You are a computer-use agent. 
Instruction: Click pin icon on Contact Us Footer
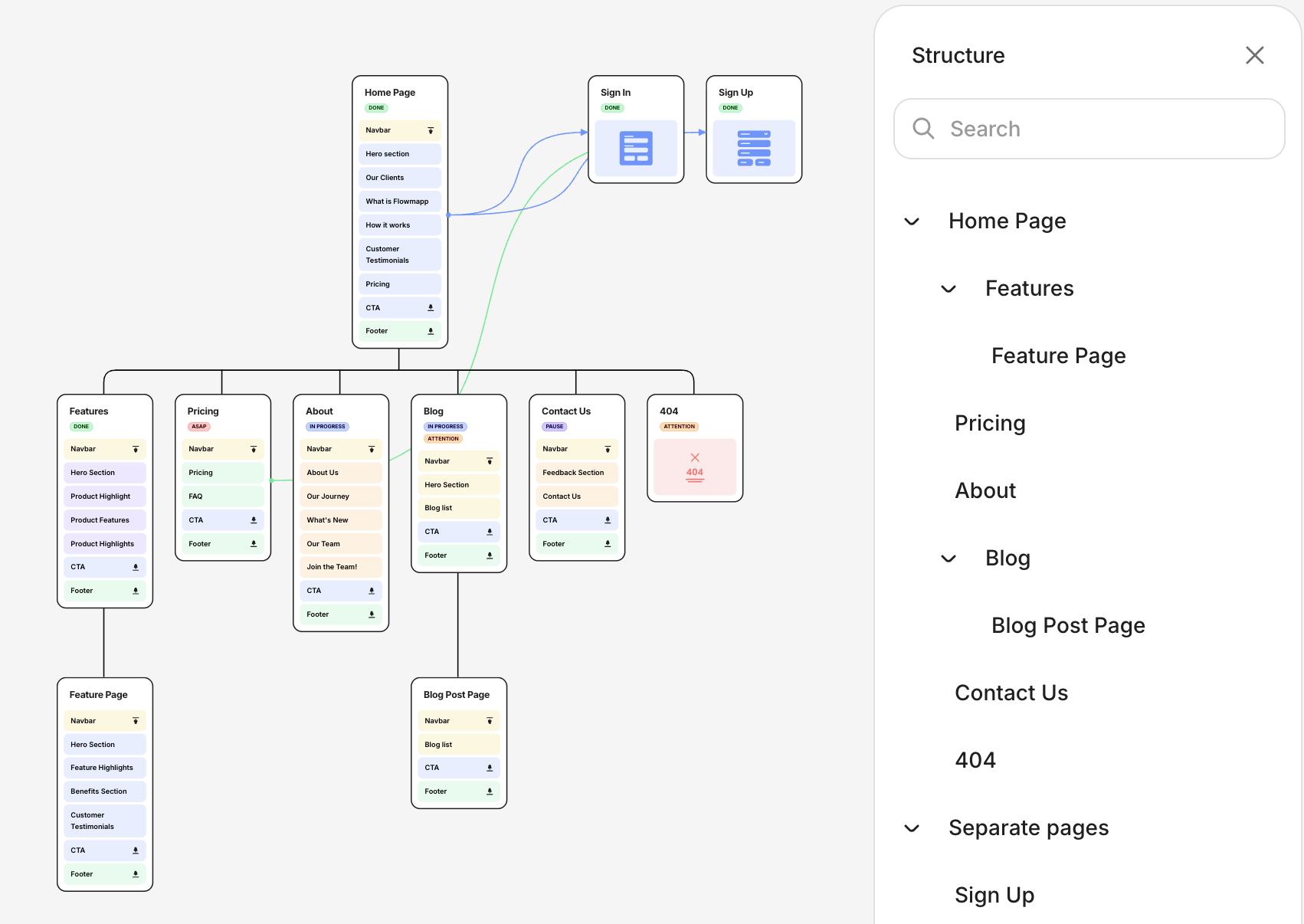[x=608, y=544]
